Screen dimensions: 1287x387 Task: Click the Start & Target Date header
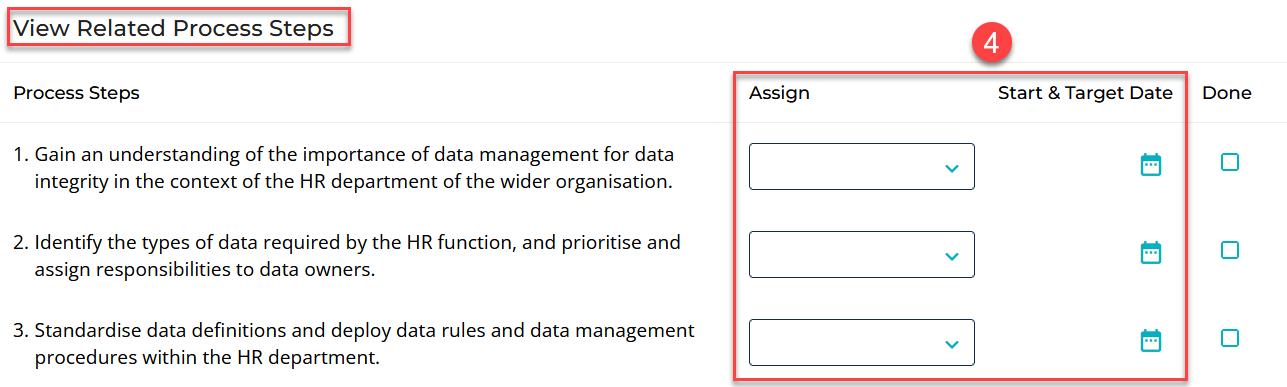(x=1085, y=93)
